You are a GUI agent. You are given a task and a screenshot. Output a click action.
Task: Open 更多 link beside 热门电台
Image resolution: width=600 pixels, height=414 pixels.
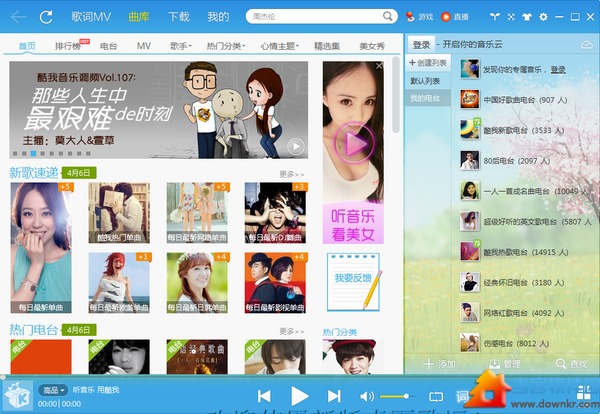pyautogui.click(x=292, y=331)
